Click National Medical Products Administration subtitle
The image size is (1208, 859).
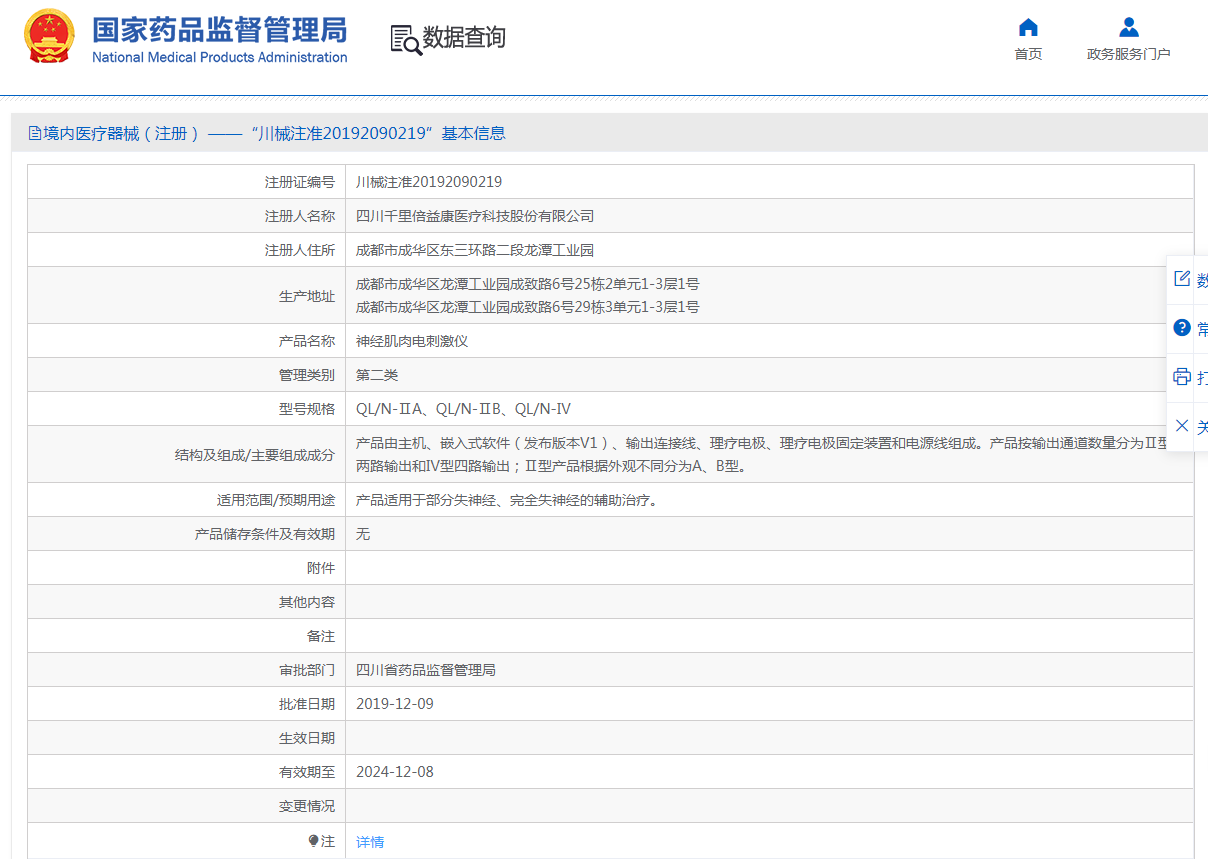[x=220, y=57]
